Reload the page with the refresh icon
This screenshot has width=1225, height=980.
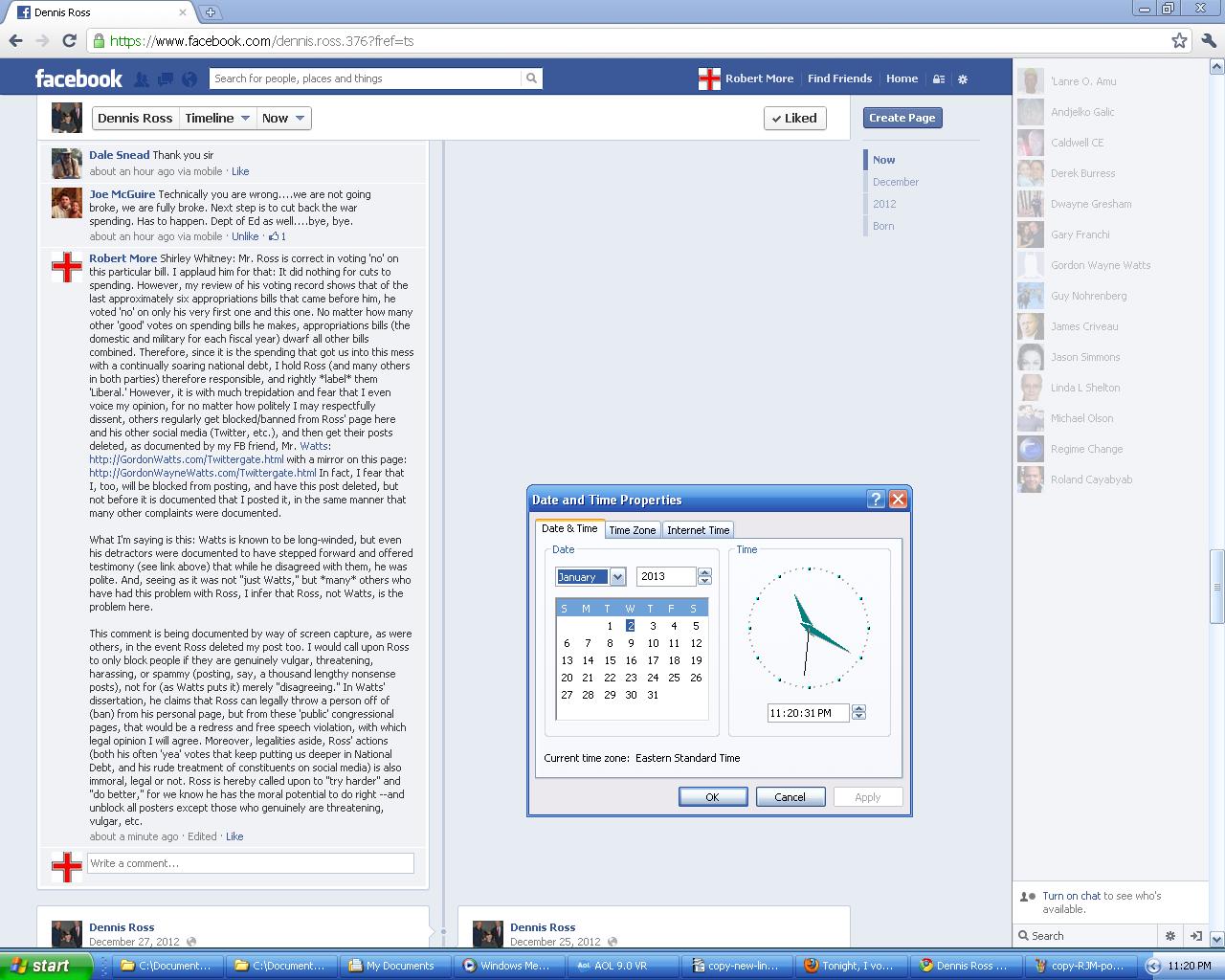point(69,40)
